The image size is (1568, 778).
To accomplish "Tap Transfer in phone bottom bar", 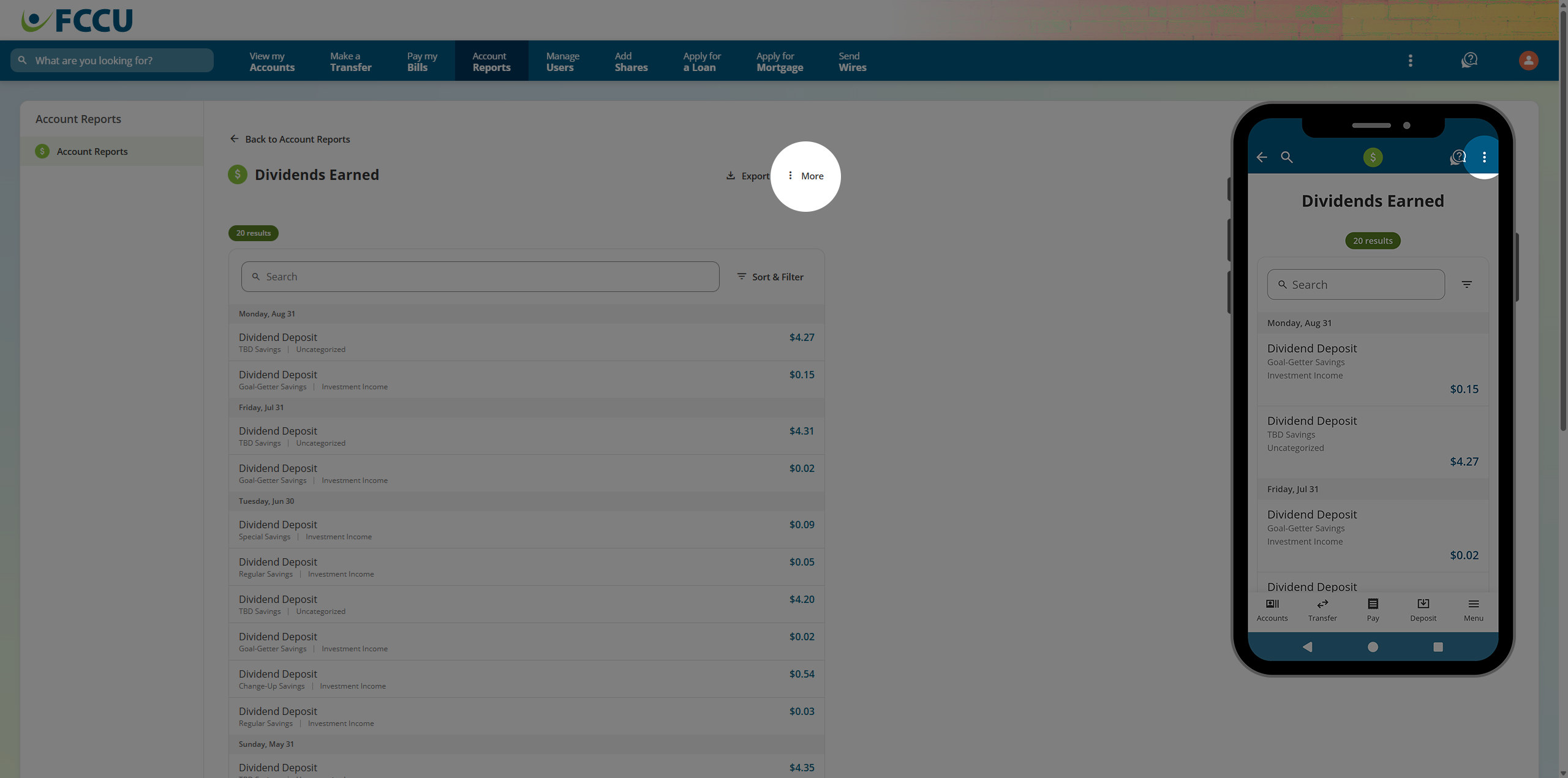I will pos(1322,610).
